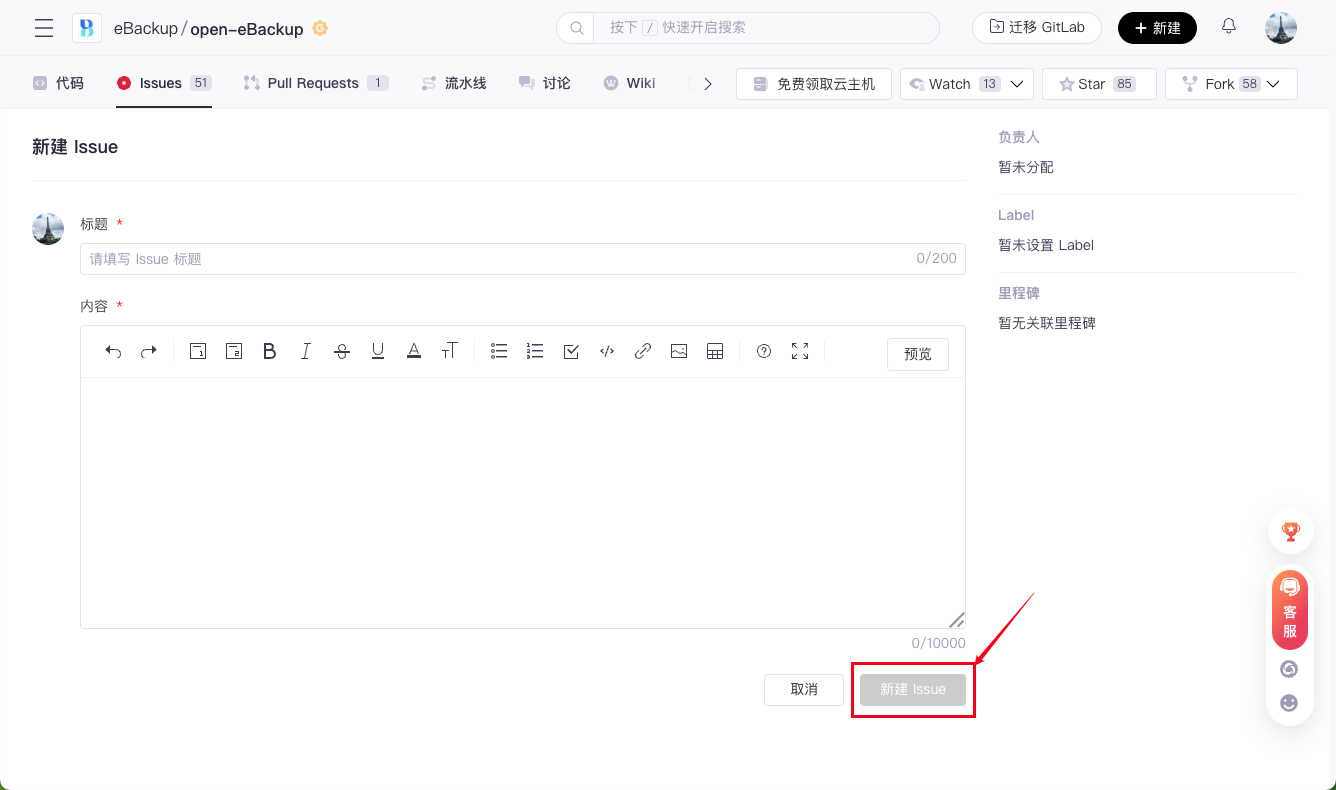Click the 预览 preview button
This screenshot has height=790, width=1336.
tap(917, 354)
